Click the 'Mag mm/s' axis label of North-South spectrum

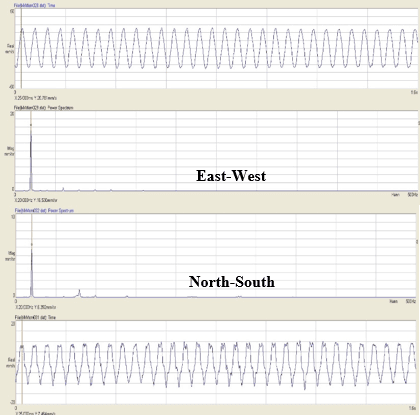pos(11,256)
